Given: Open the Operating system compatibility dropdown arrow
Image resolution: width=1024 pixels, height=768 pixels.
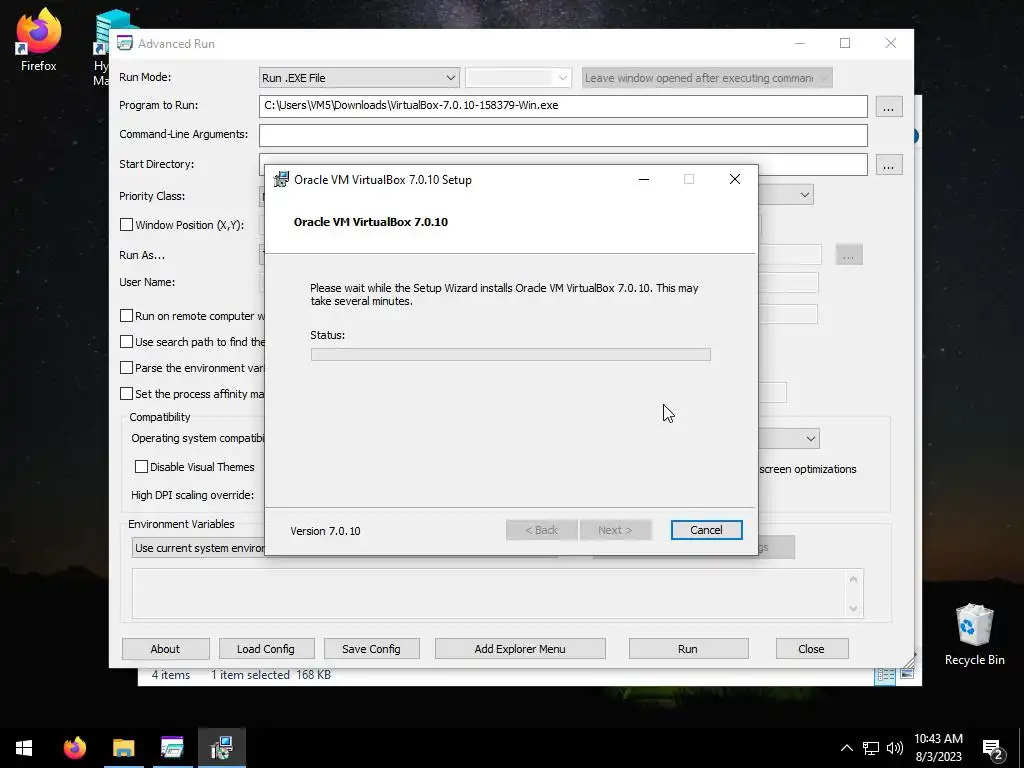Looking at the screenshot, I should [810, 438].
